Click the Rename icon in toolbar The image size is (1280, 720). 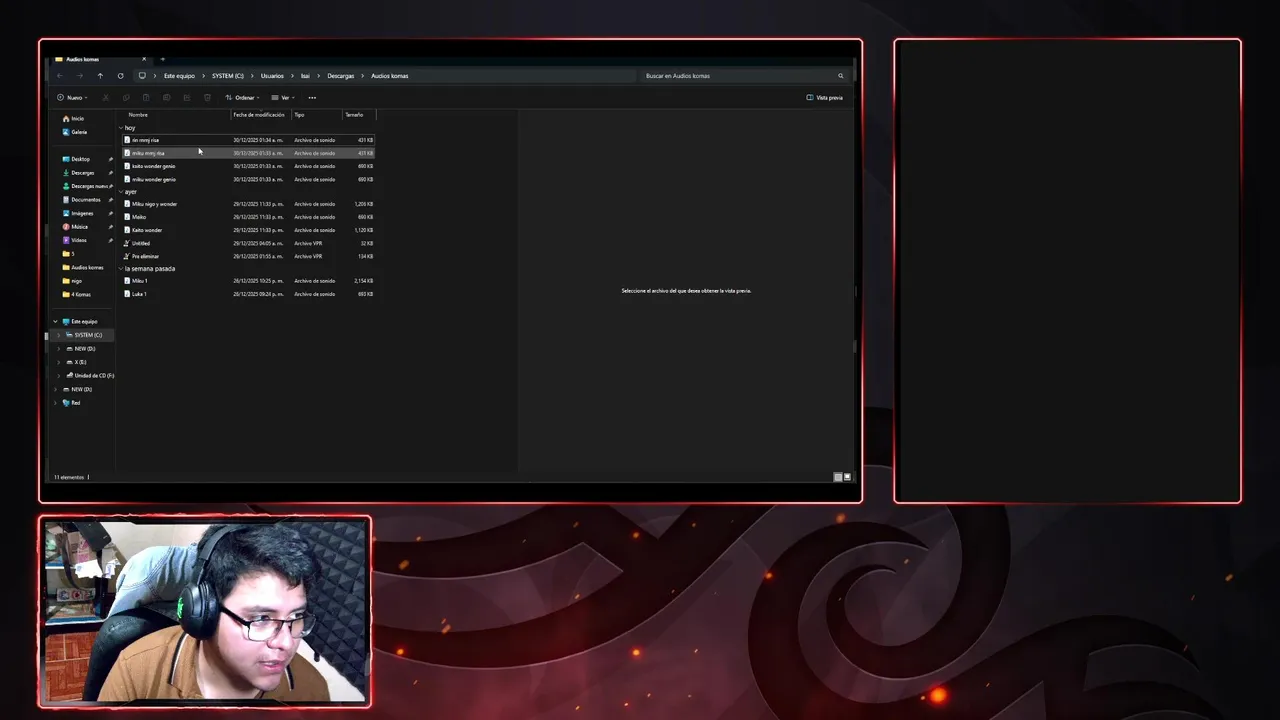(166, 98)
